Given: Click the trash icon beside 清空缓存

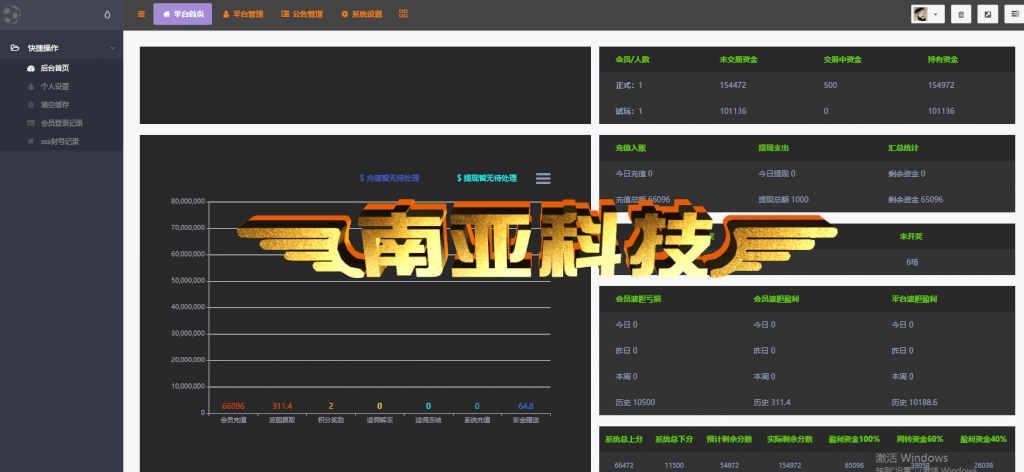Looking at the screenshot, I should [x=31, y=104].
